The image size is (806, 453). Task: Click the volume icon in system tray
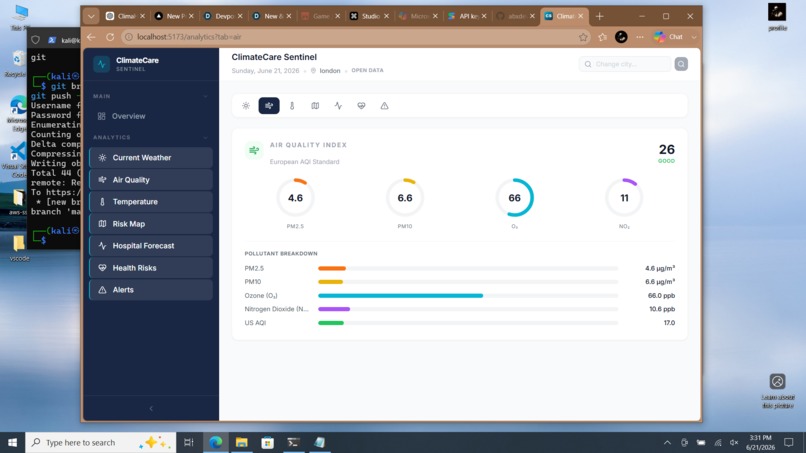point(734,443)
